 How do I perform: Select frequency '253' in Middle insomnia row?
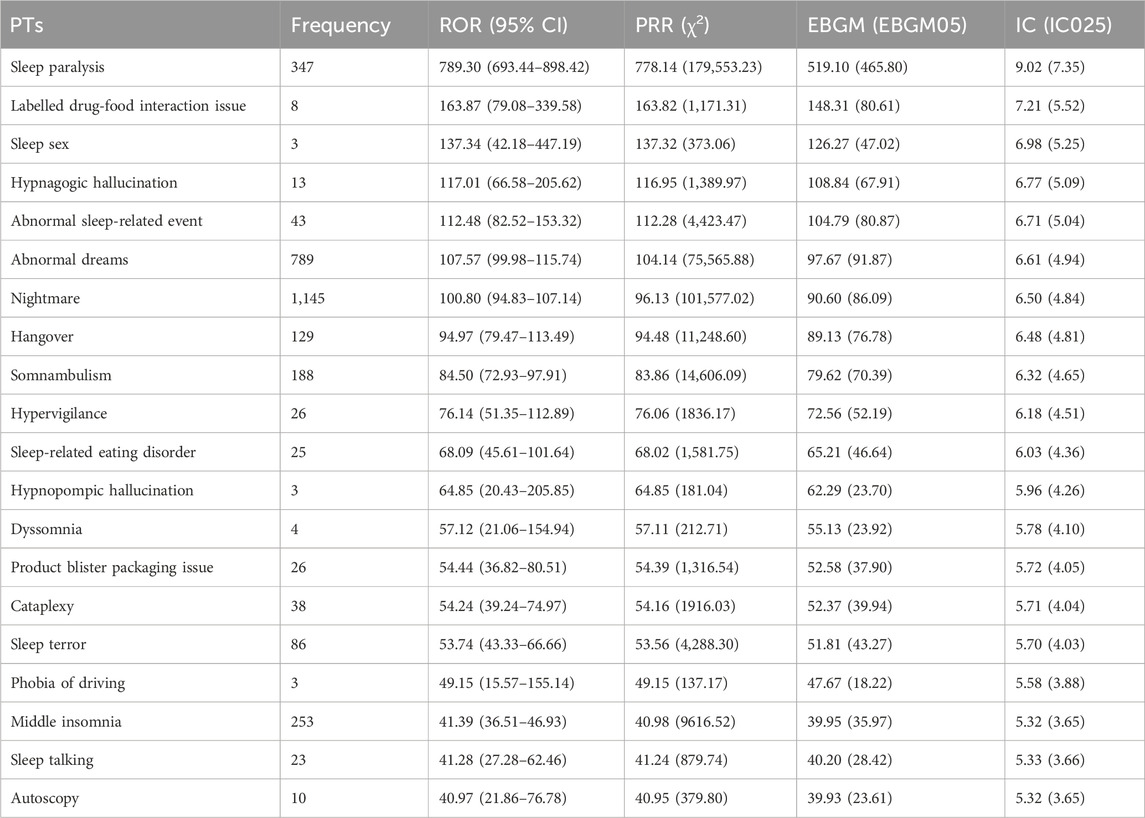[302, 722]
